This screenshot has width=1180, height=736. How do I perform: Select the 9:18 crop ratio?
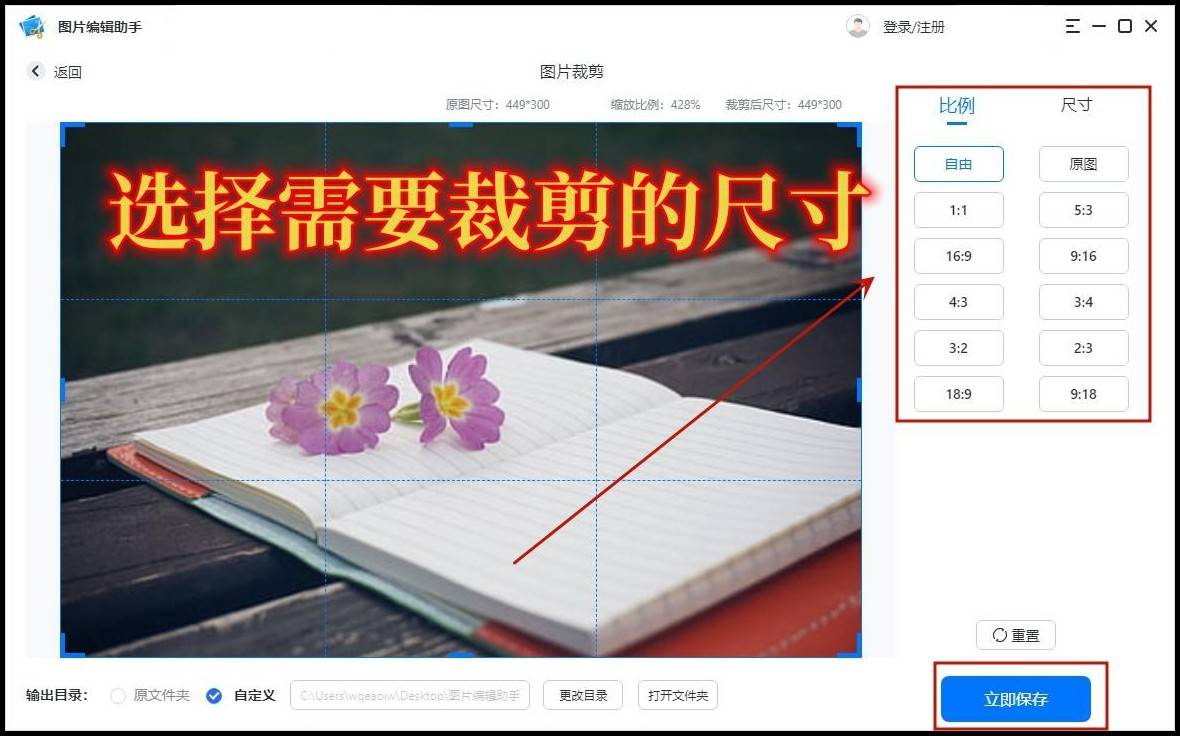[x=1083, y=394]
